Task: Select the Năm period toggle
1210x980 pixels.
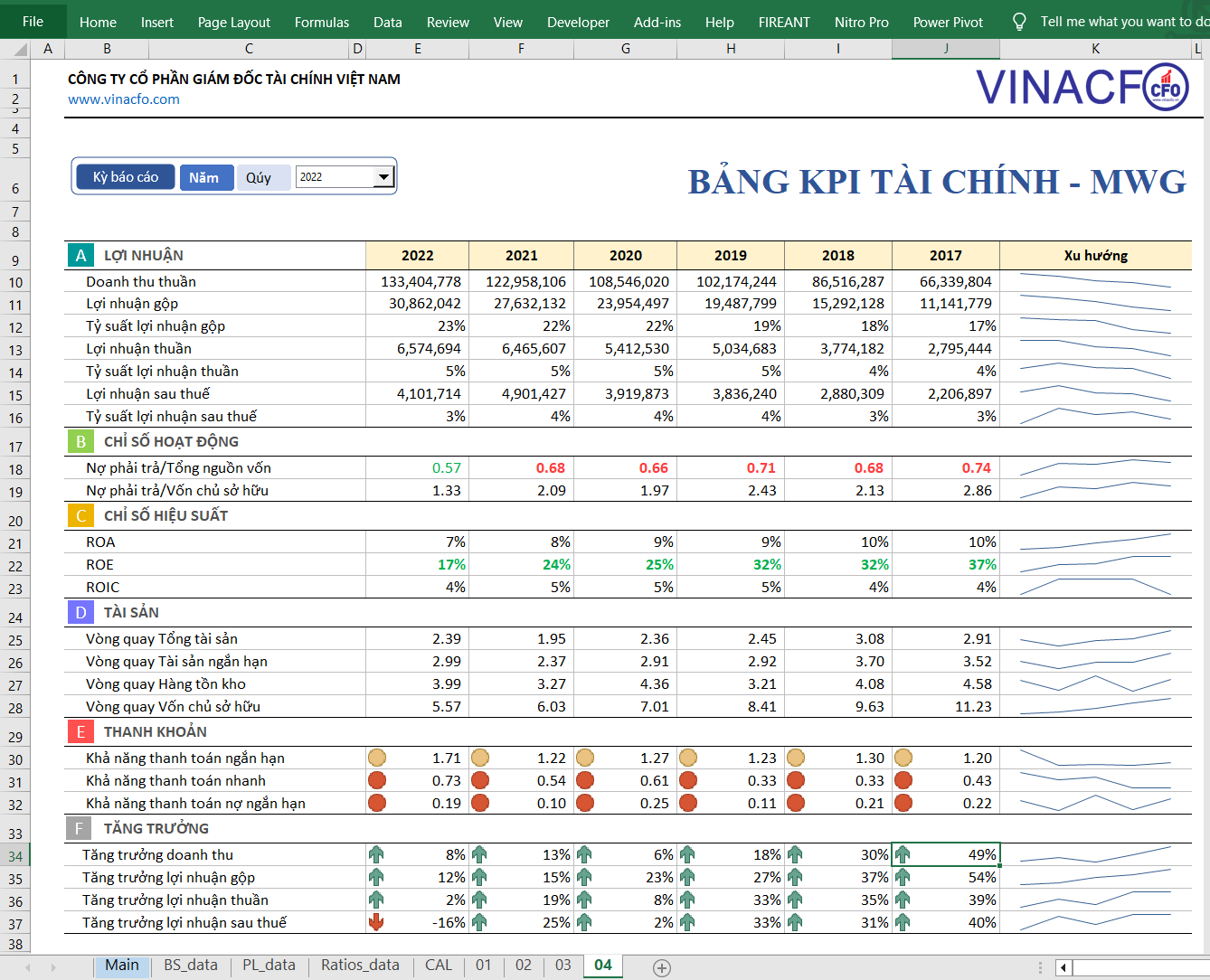Action: [x=204, y=177]
